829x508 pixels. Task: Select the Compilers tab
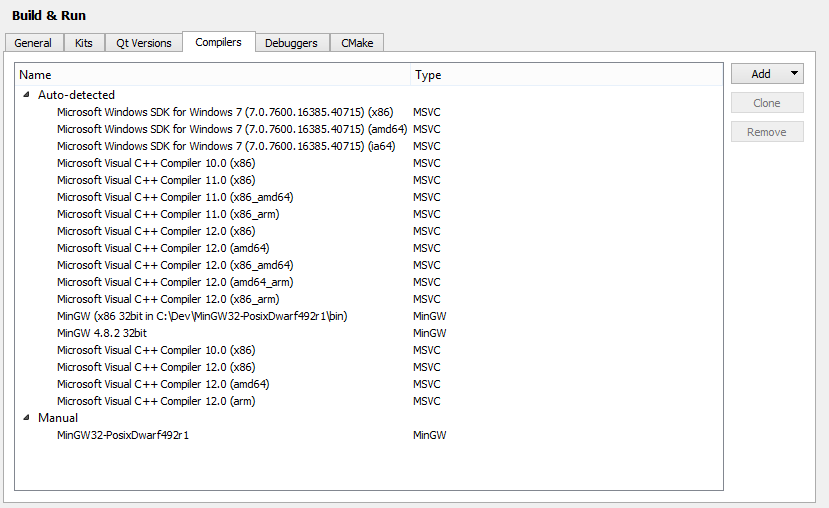point(218,42)
